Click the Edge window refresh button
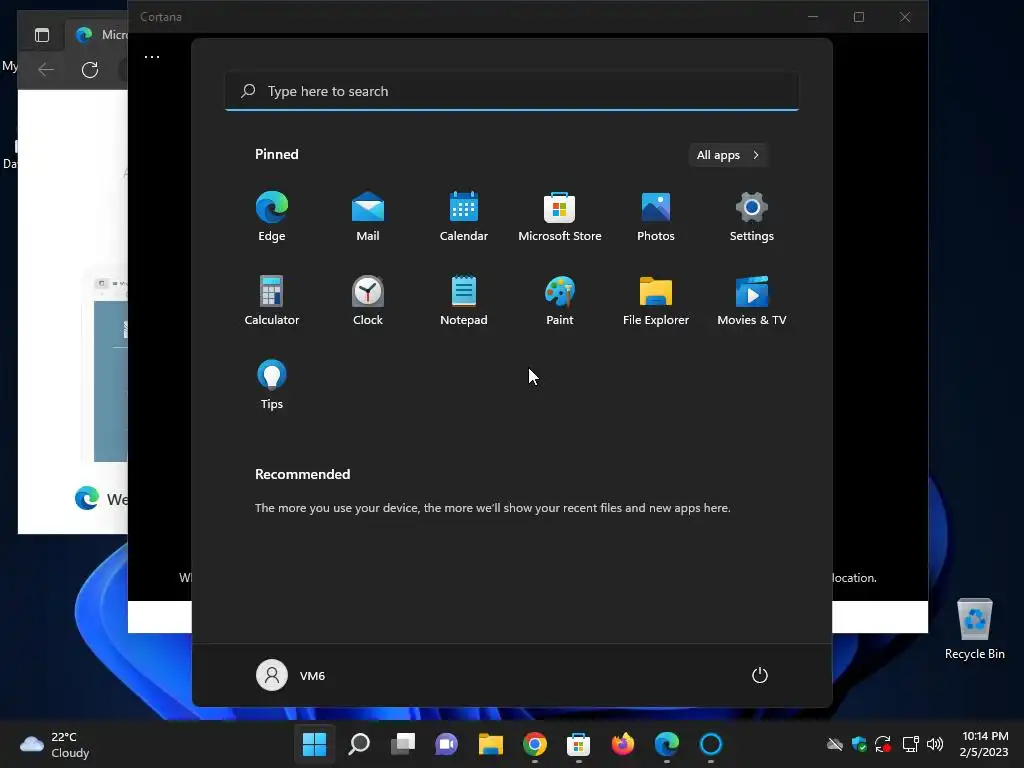Image resolution: width=1024 pixels, height=768 pixels. tap(89, 69)
